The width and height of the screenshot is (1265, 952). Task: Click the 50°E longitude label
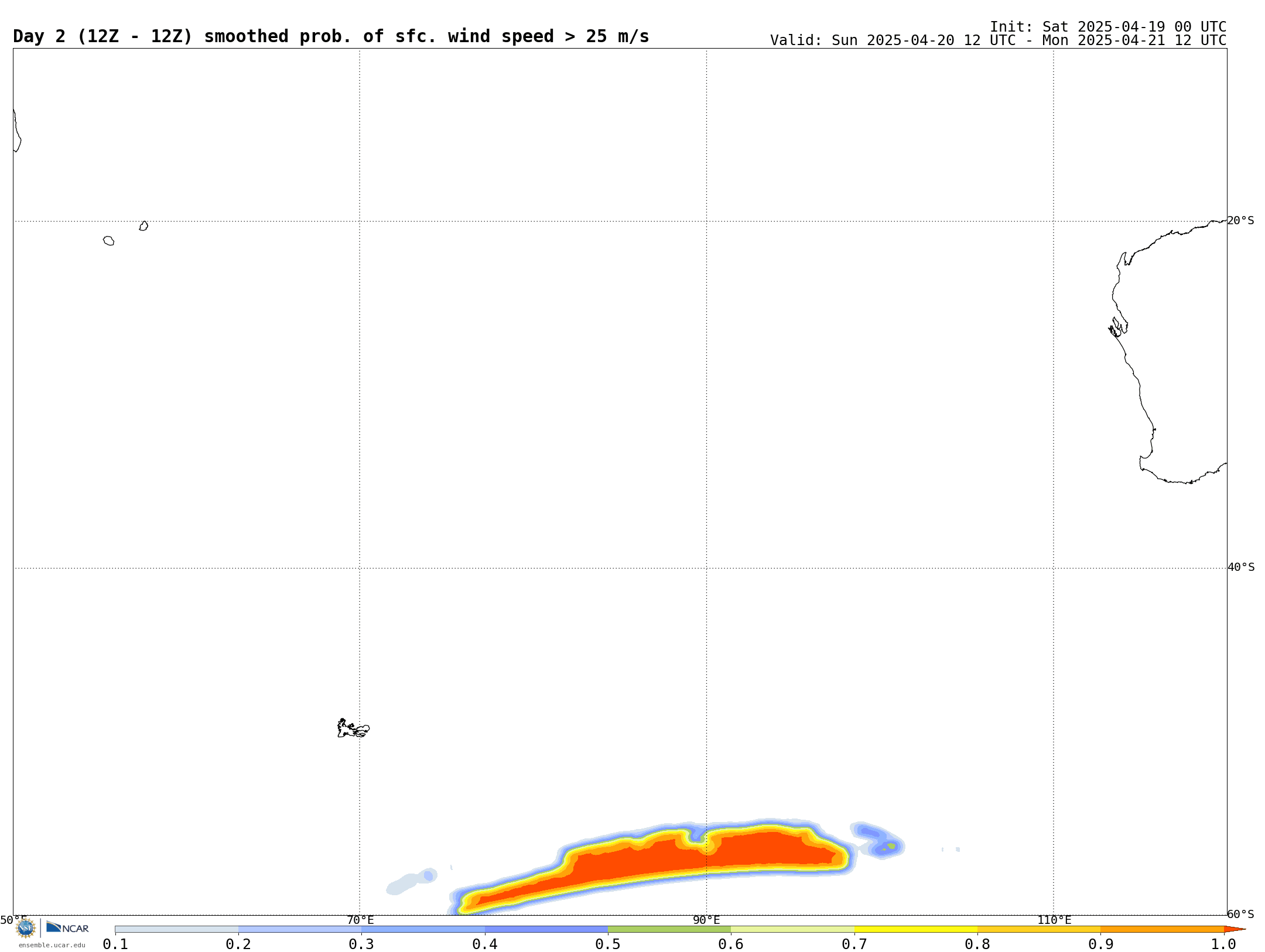pyautogui.click(x=13, y=920)
